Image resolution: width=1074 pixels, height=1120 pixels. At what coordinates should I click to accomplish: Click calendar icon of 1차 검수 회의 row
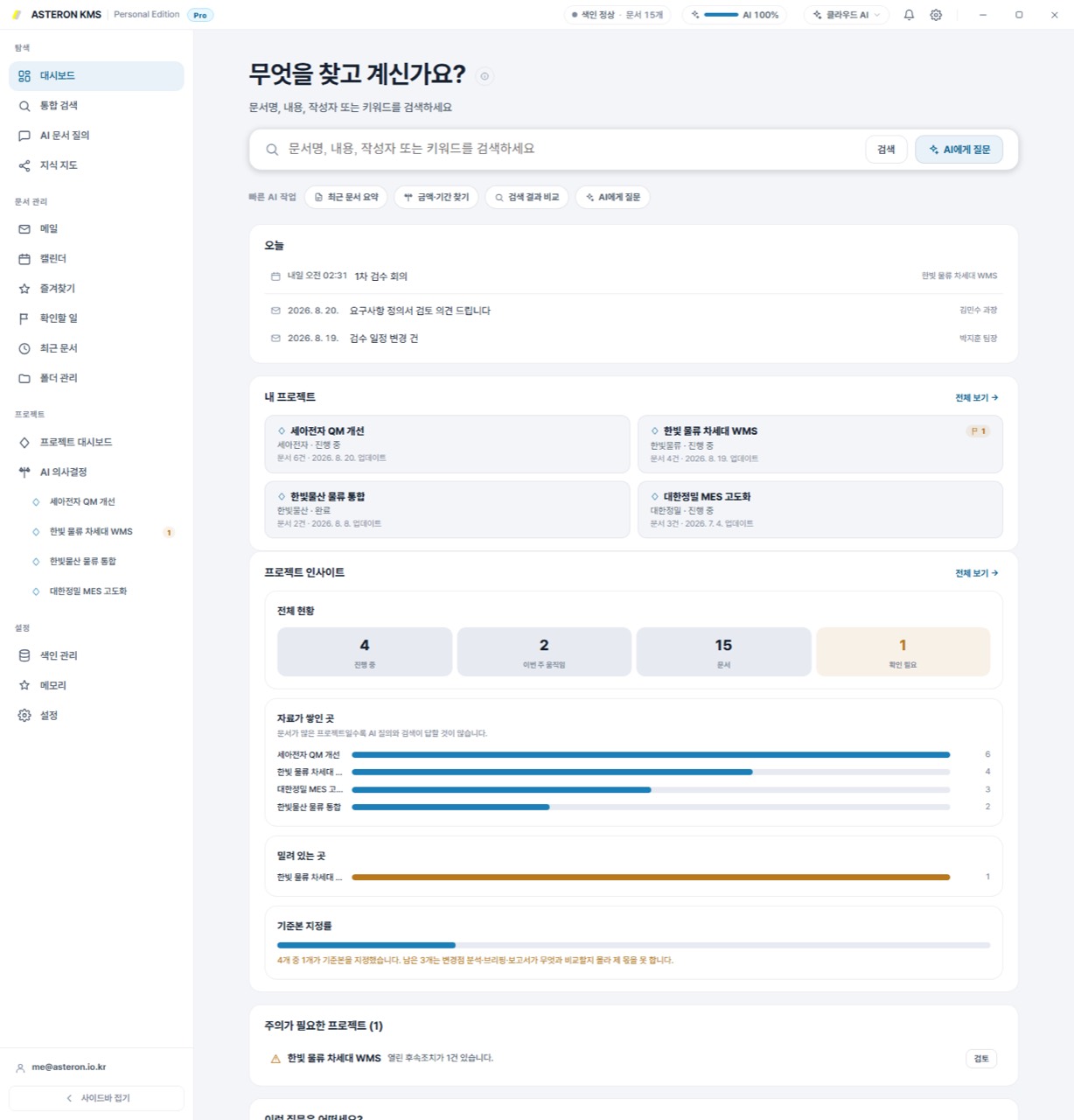275,276
